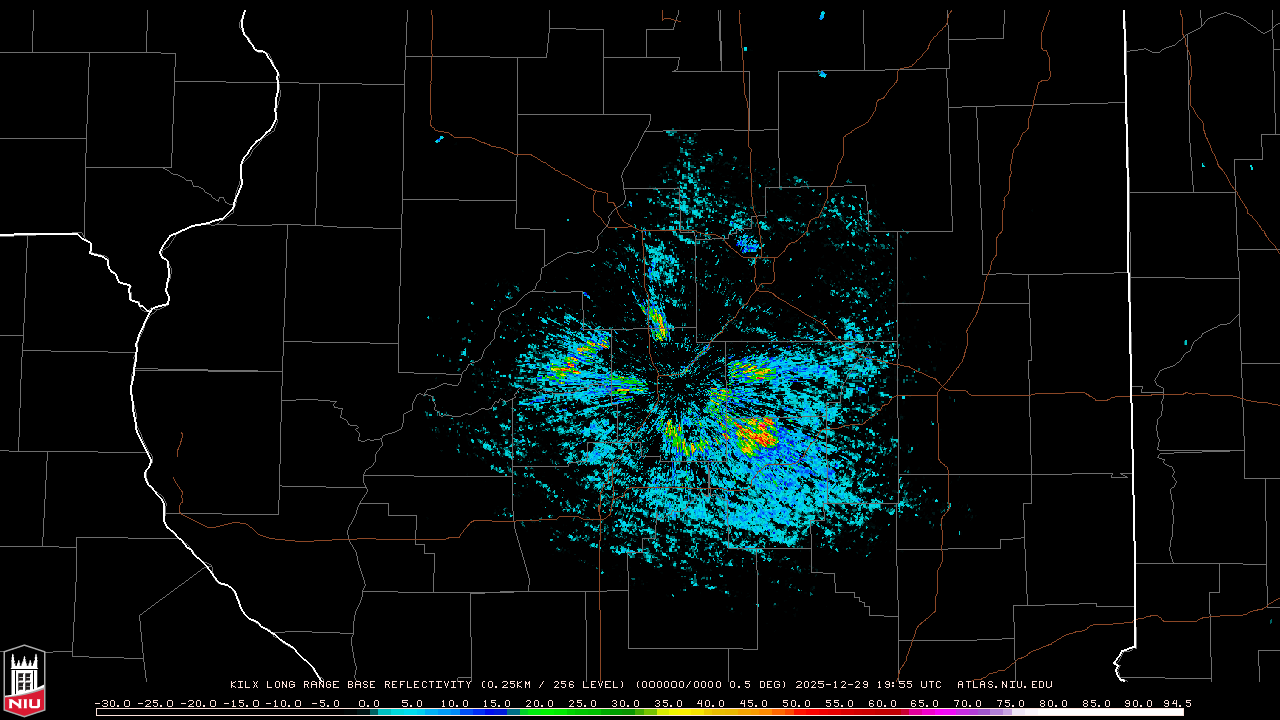Click the strongest red echo southeast of radar center
Viewport: 1280px width, 720px height.
(756, 434)
